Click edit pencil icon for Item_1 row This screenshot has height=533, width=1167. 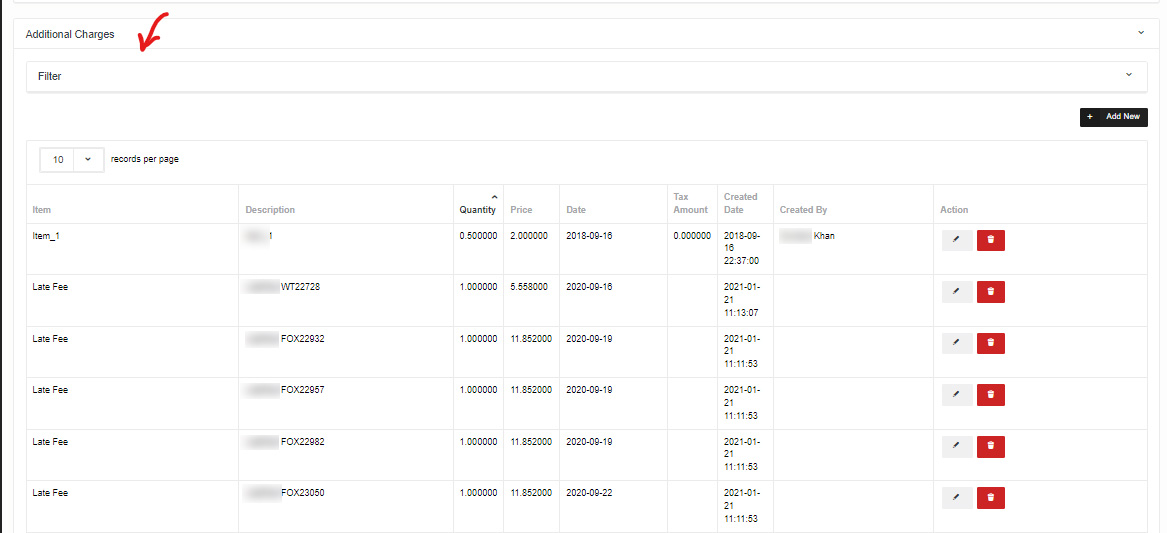(956, 240)
